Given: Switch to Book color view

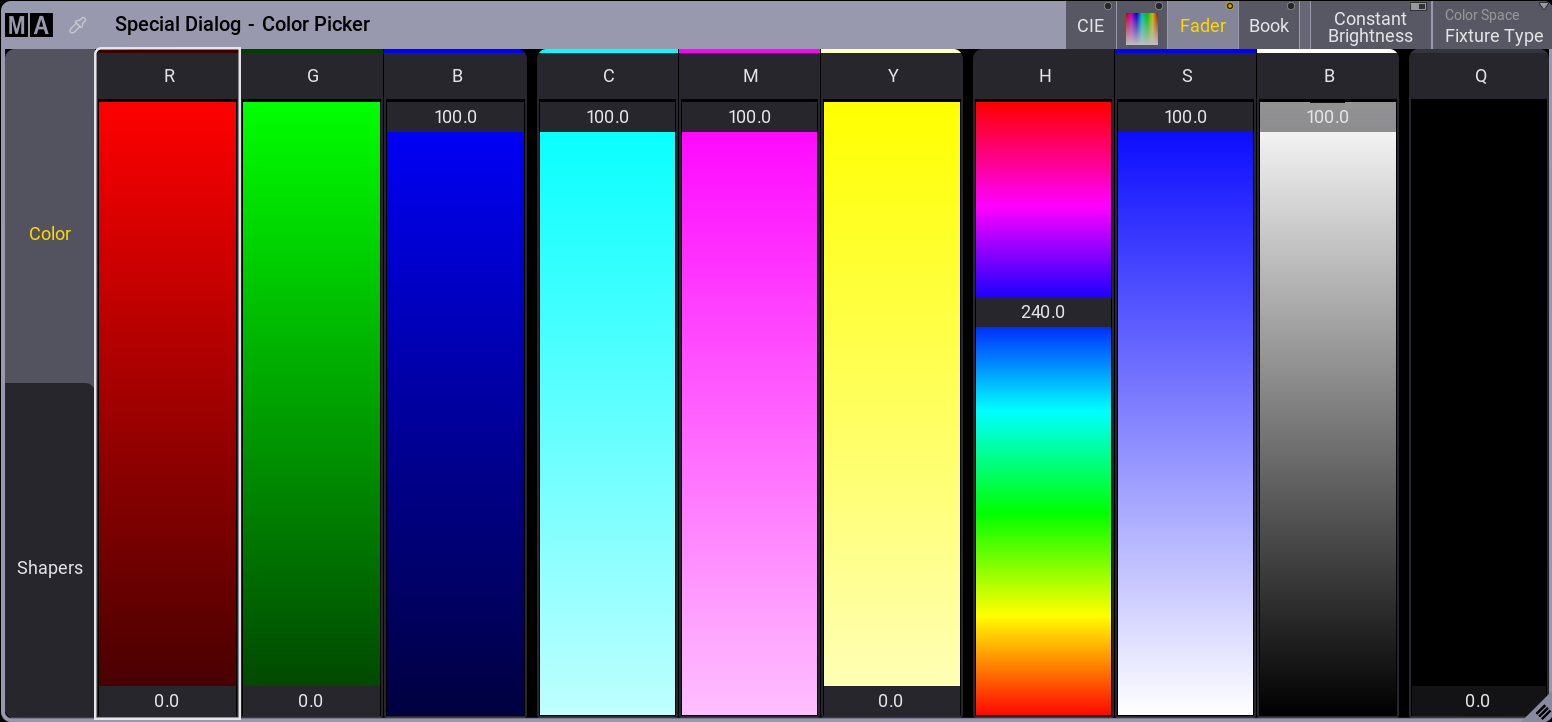Looking at the screenshot, I should coord(1269,25).
